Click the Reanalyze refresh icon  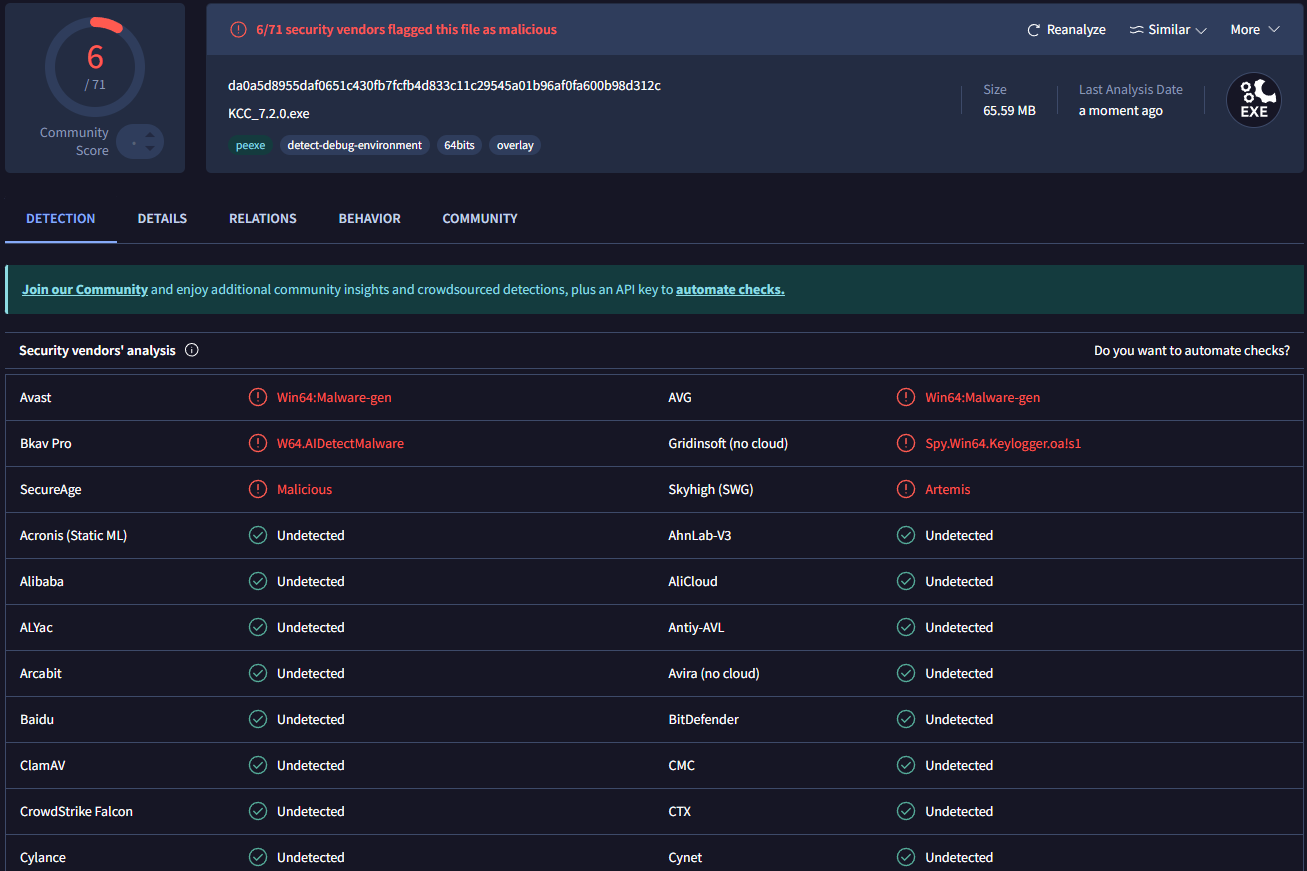(1034, 30)
